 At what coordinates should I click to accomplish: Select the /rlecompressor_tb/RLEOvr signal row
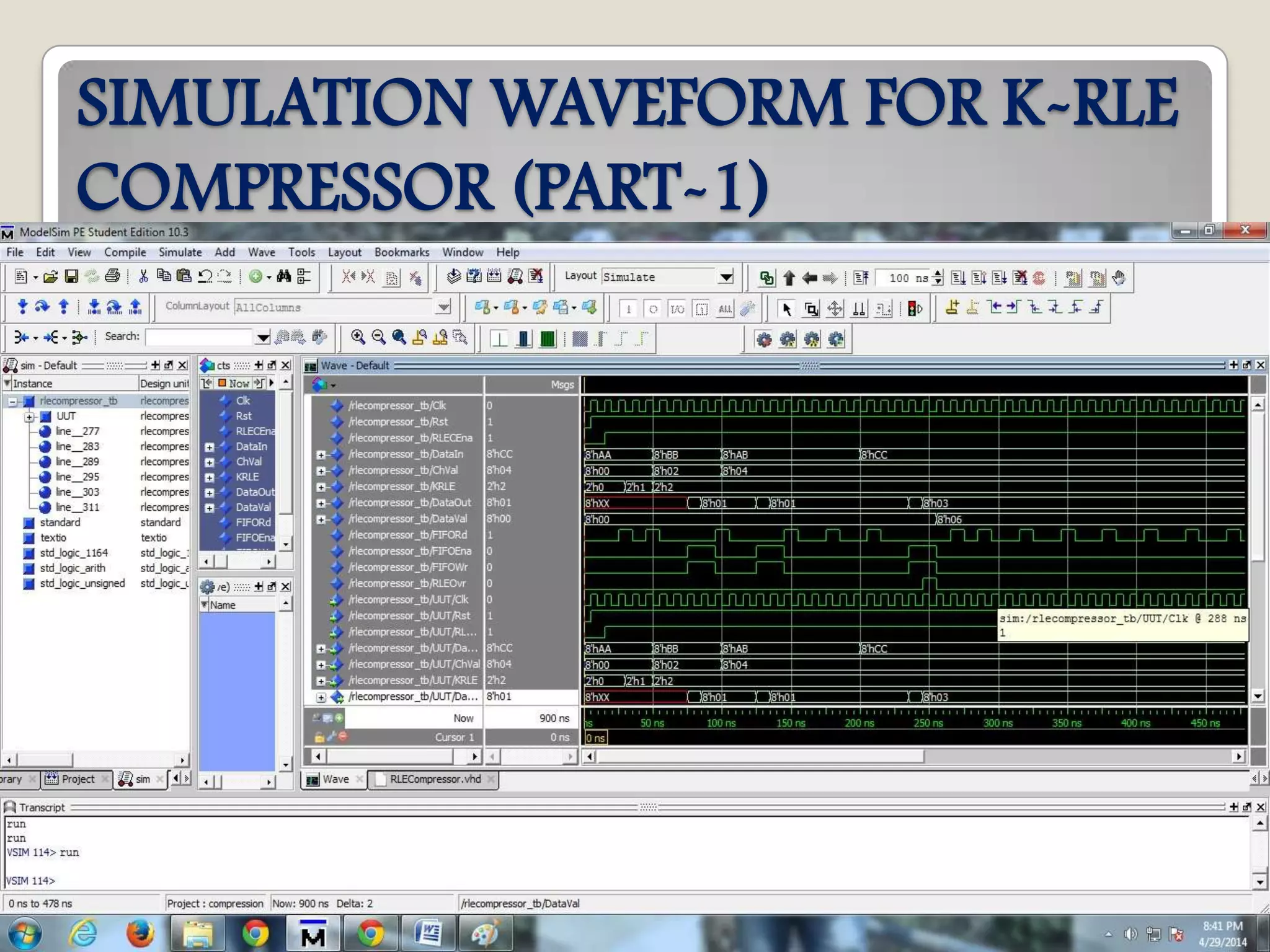pos(407,583)
